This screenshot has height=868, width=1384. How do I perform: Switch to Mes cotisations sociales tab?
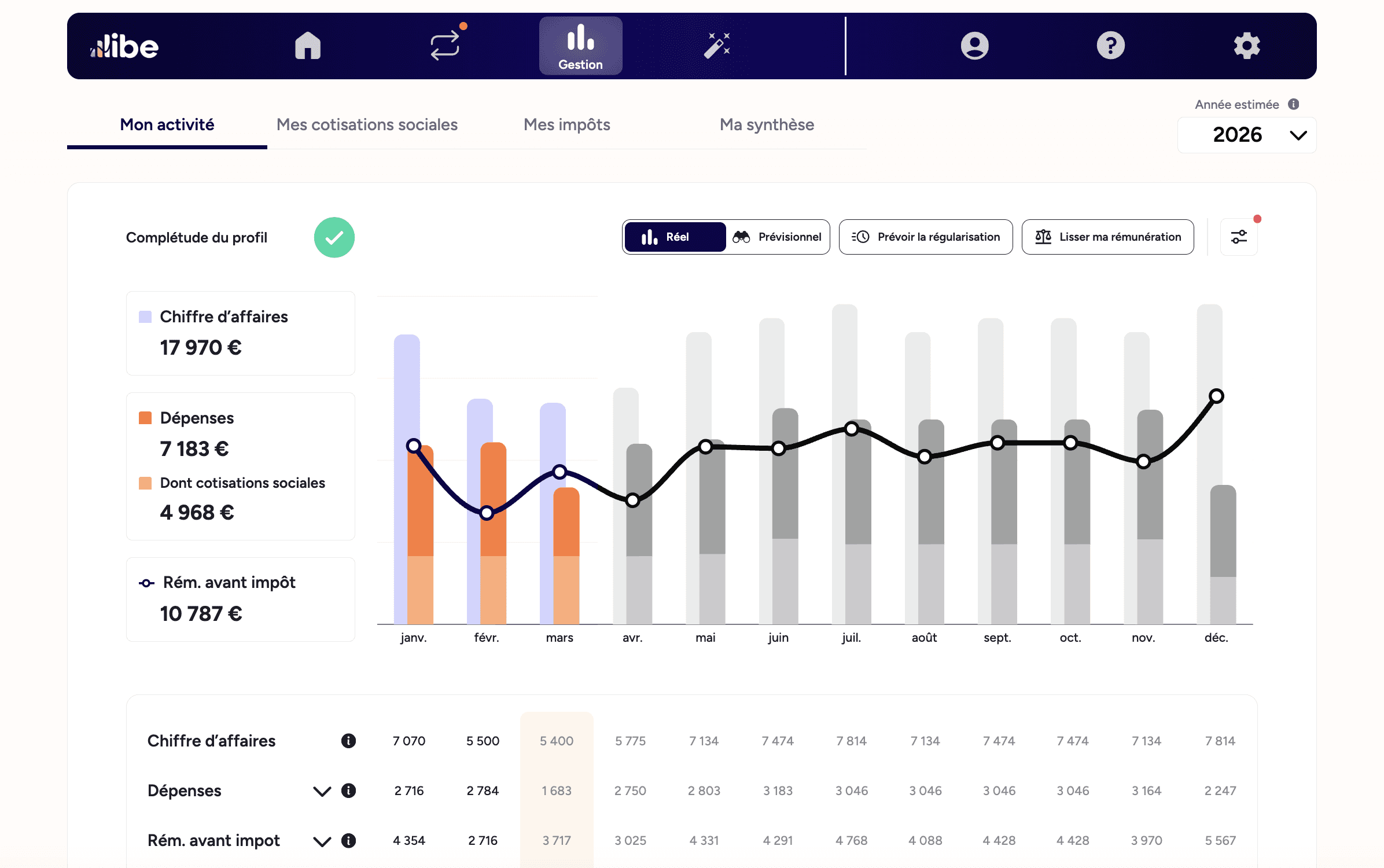367,125
